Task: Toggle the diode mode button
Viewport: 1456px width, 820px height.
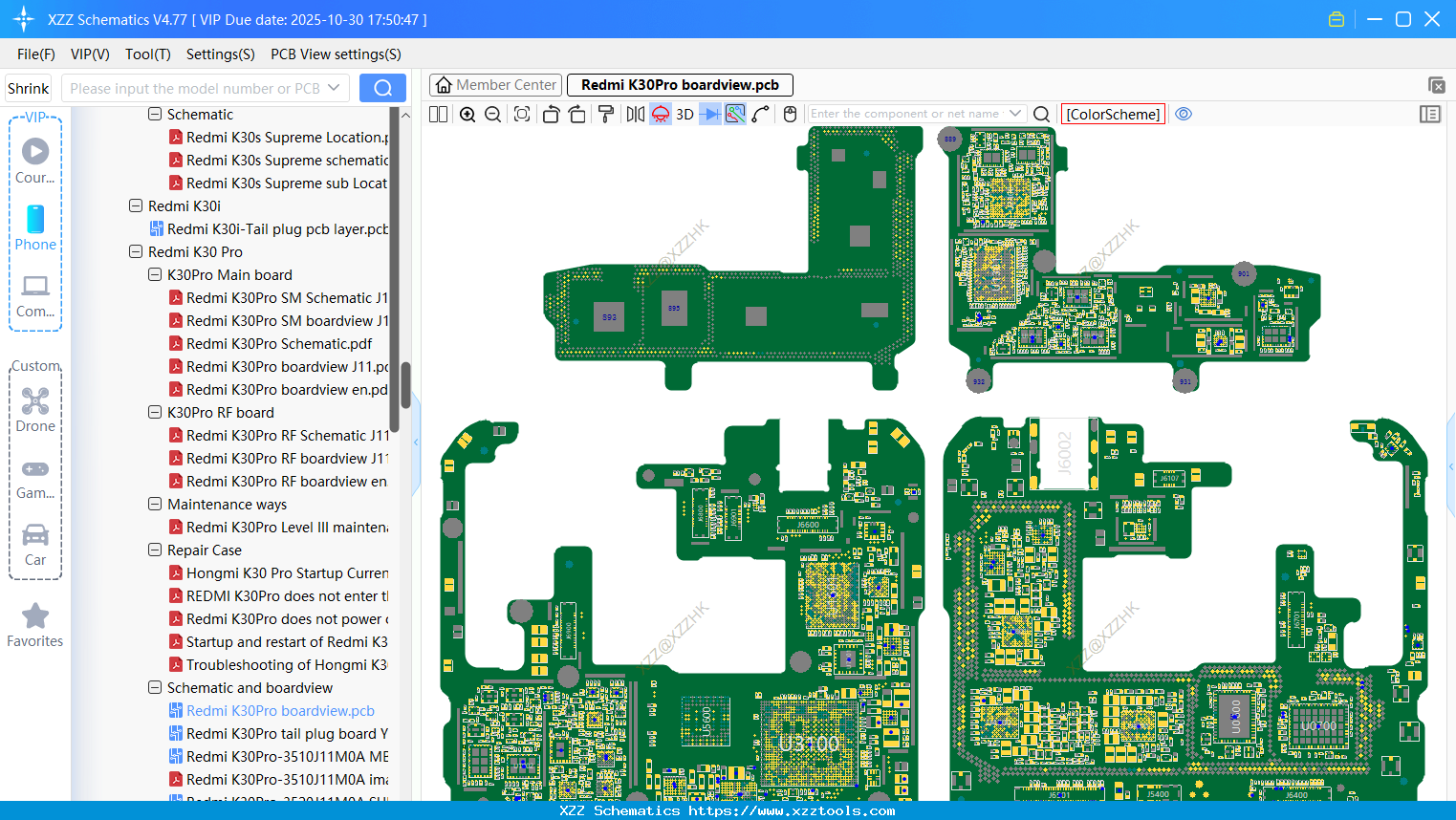Action: click(710, 115)
